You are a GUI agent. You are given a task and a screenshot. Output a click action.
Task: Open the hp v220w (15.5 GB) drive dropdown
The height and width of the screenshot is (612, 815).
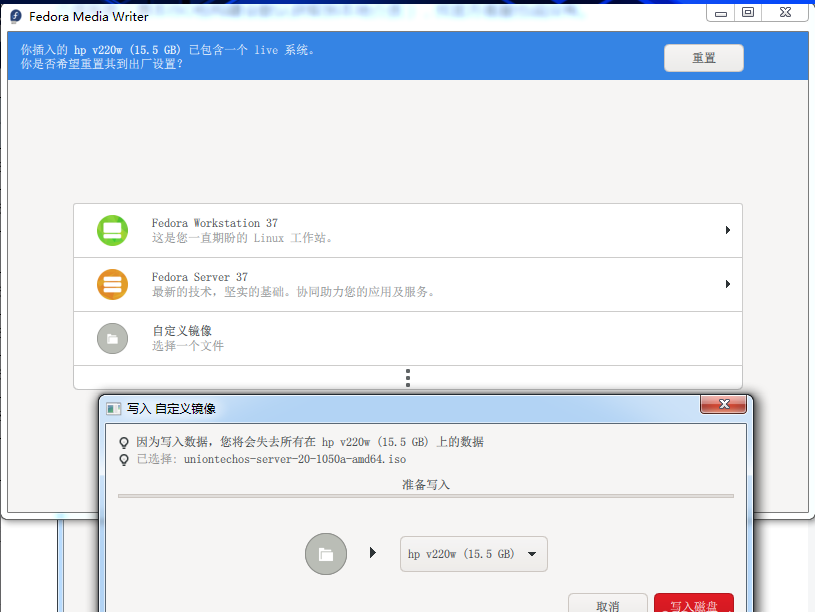point(474,554)
